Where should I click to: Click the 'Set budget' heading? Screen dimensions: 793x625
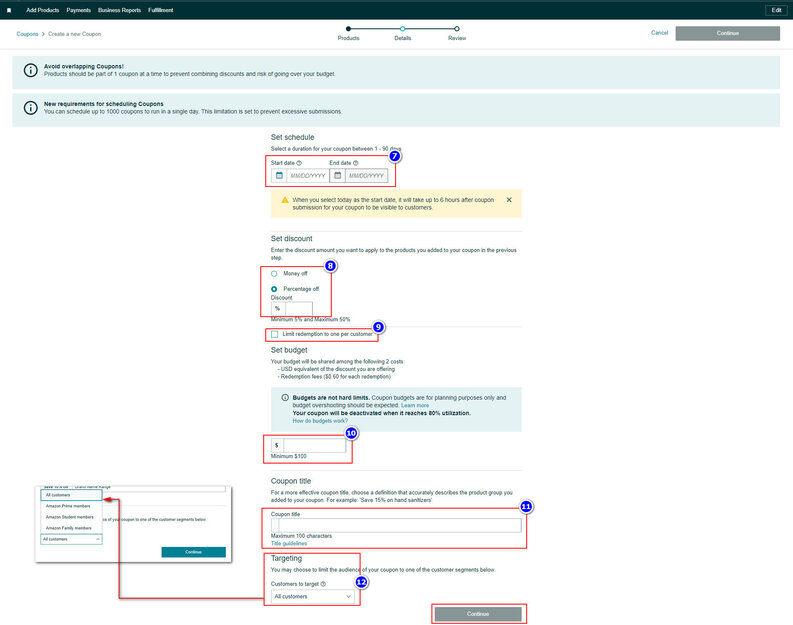(289, 350)
